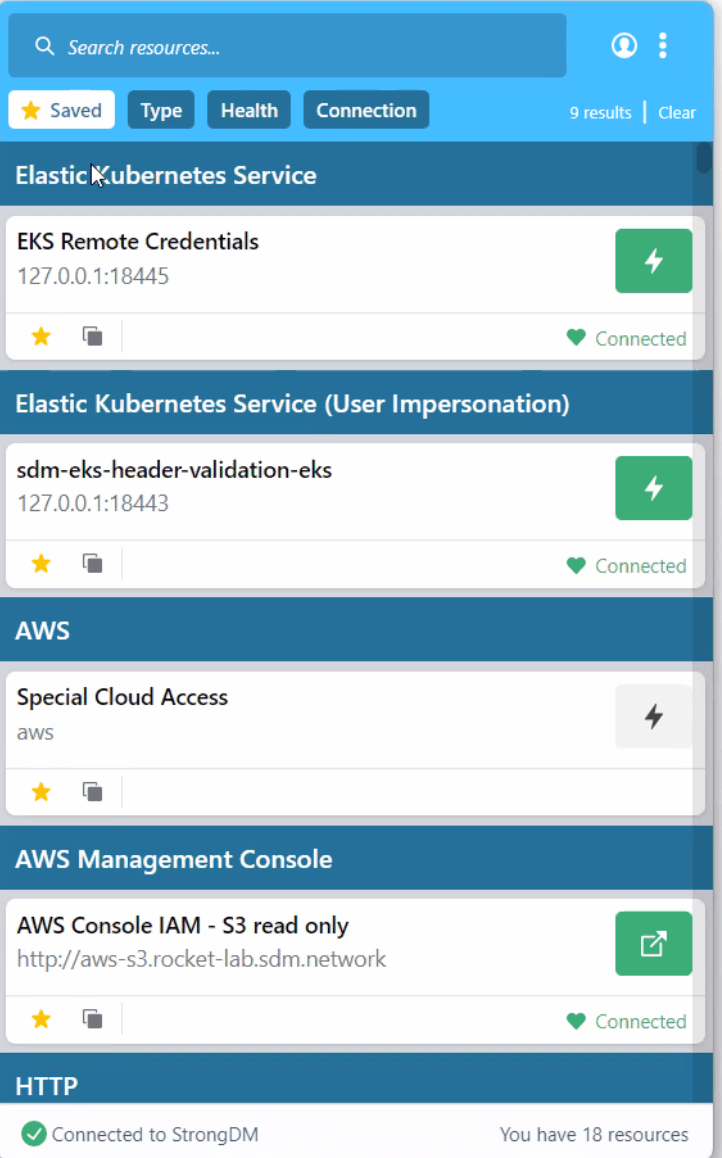Select the Special Cloud Access name
This screenshot has width=722, height=1158.
click(123, 697)
